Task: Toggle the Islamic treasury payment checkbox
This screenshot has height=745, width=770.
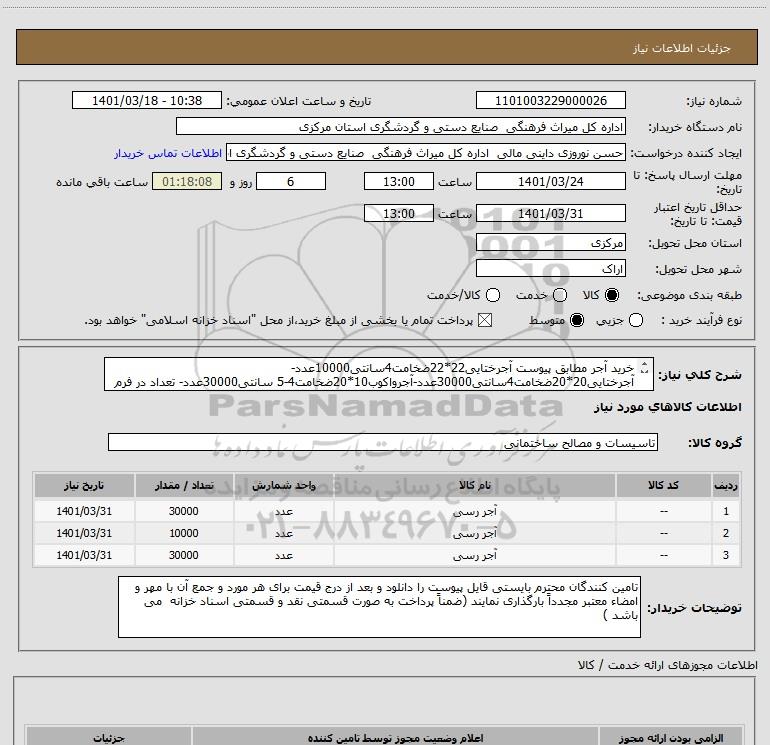Action: click(x=485, y=321)
